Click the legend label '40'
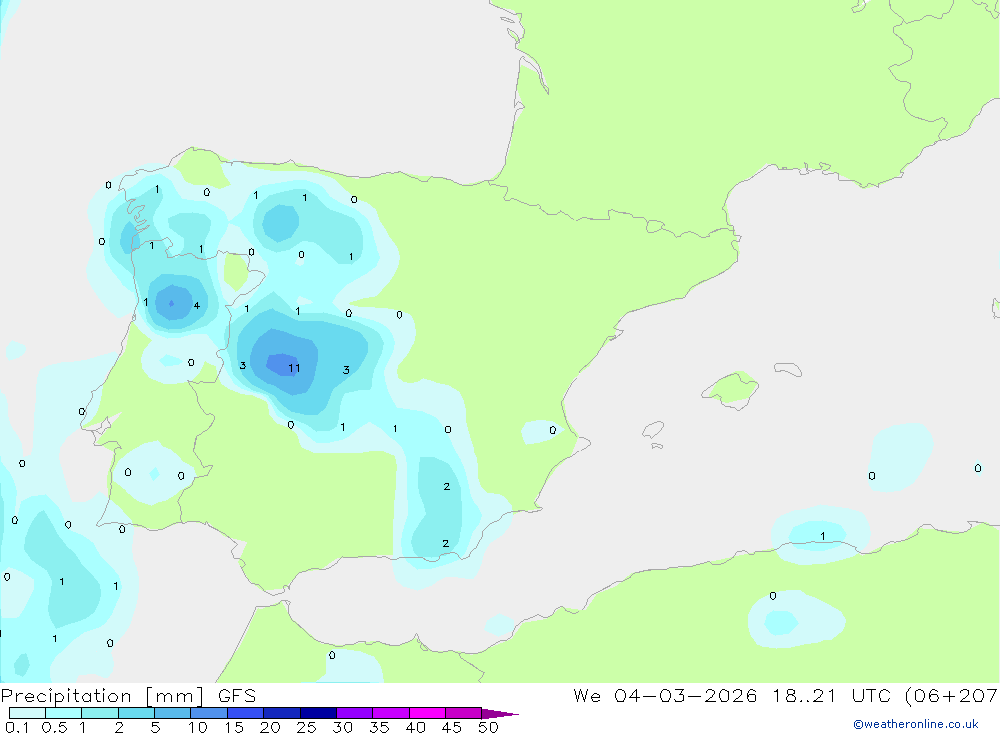1000x733 pixels. coord(416,727)
